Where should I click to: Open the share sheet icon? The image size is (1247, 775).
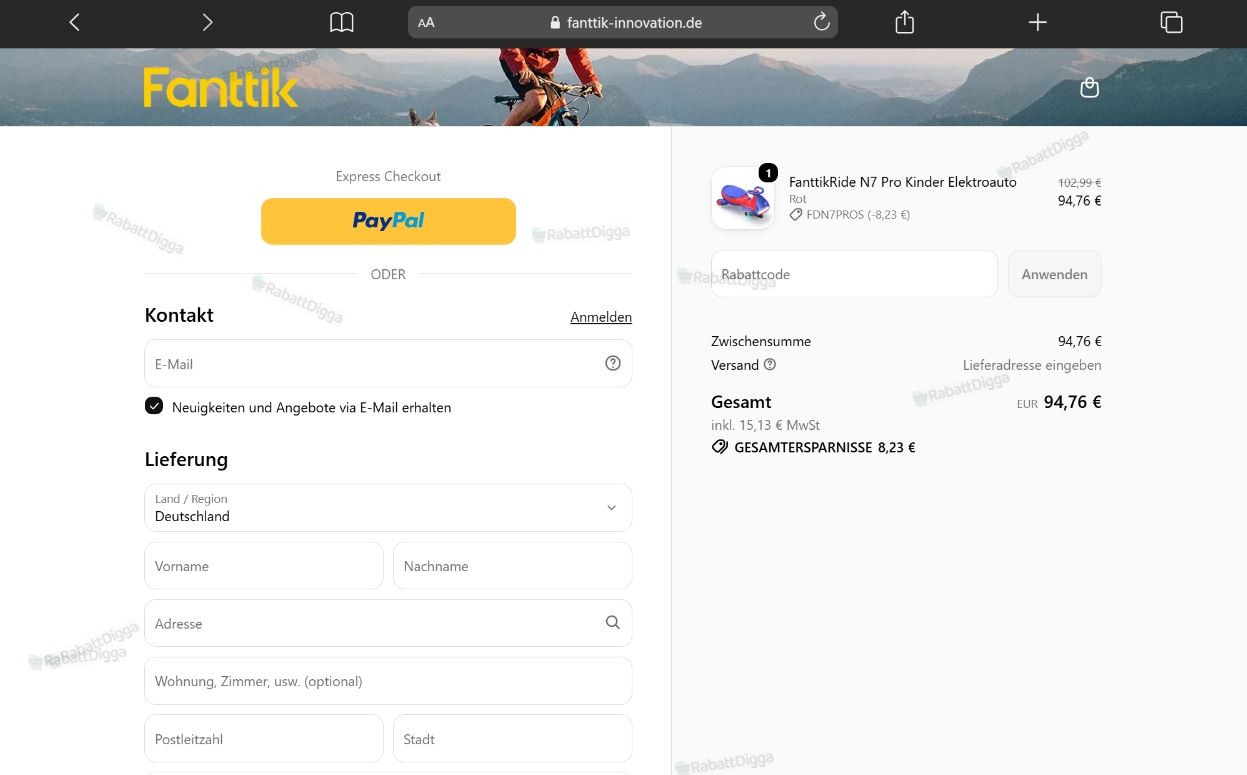point(905,21)
